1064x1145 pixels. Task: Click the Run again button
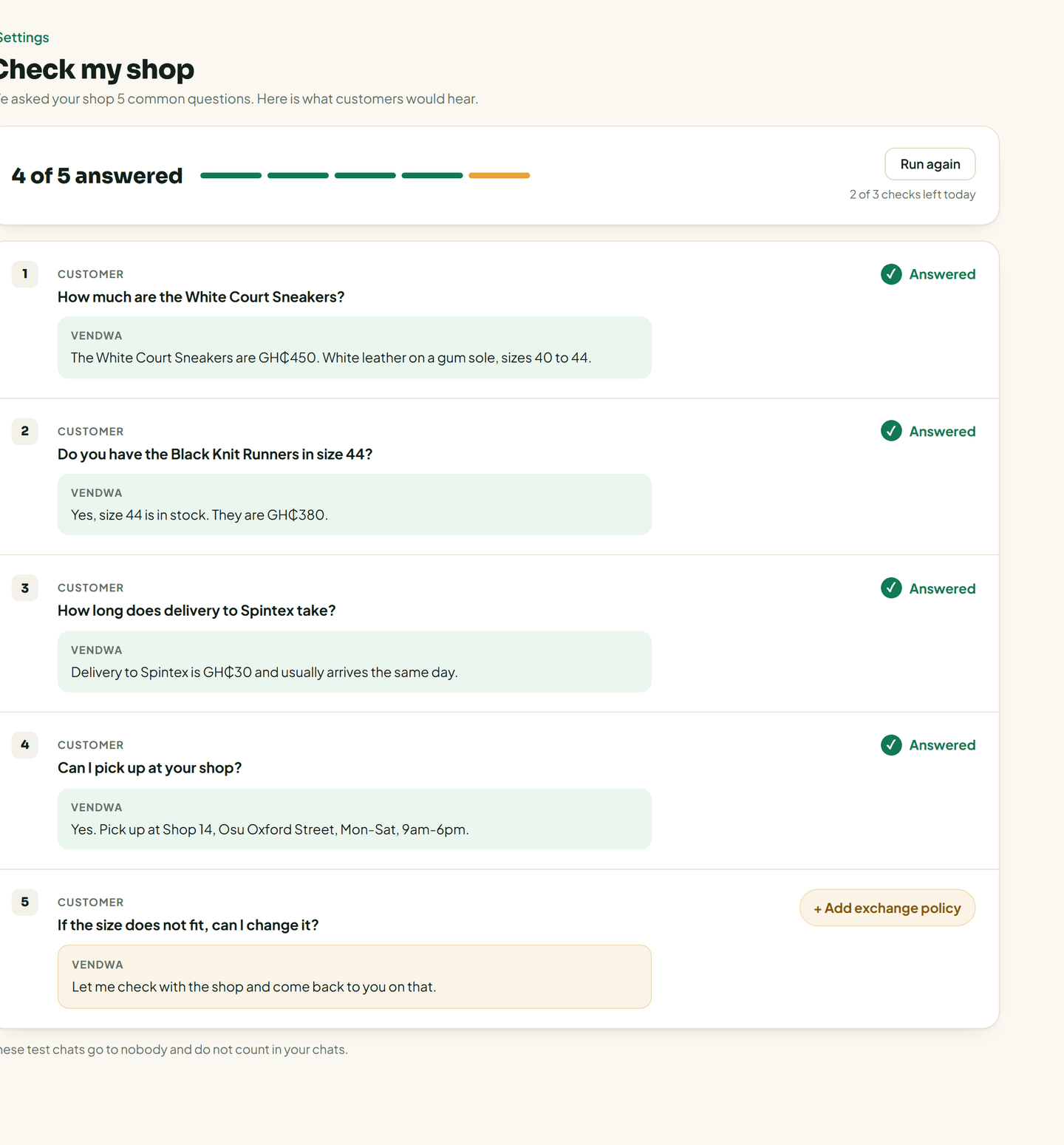click(930, 164)
